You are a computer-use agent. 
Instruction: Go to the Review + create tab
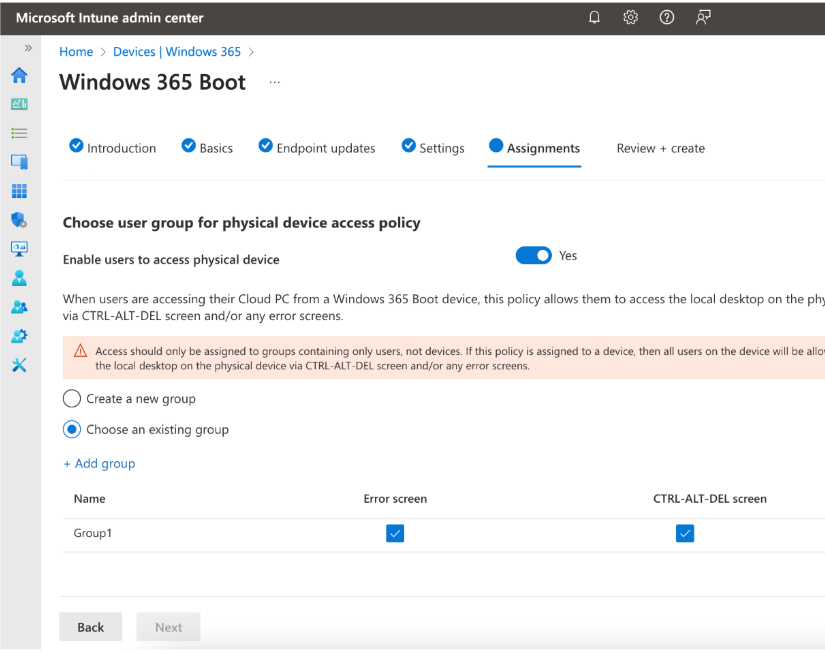(660, 148)
